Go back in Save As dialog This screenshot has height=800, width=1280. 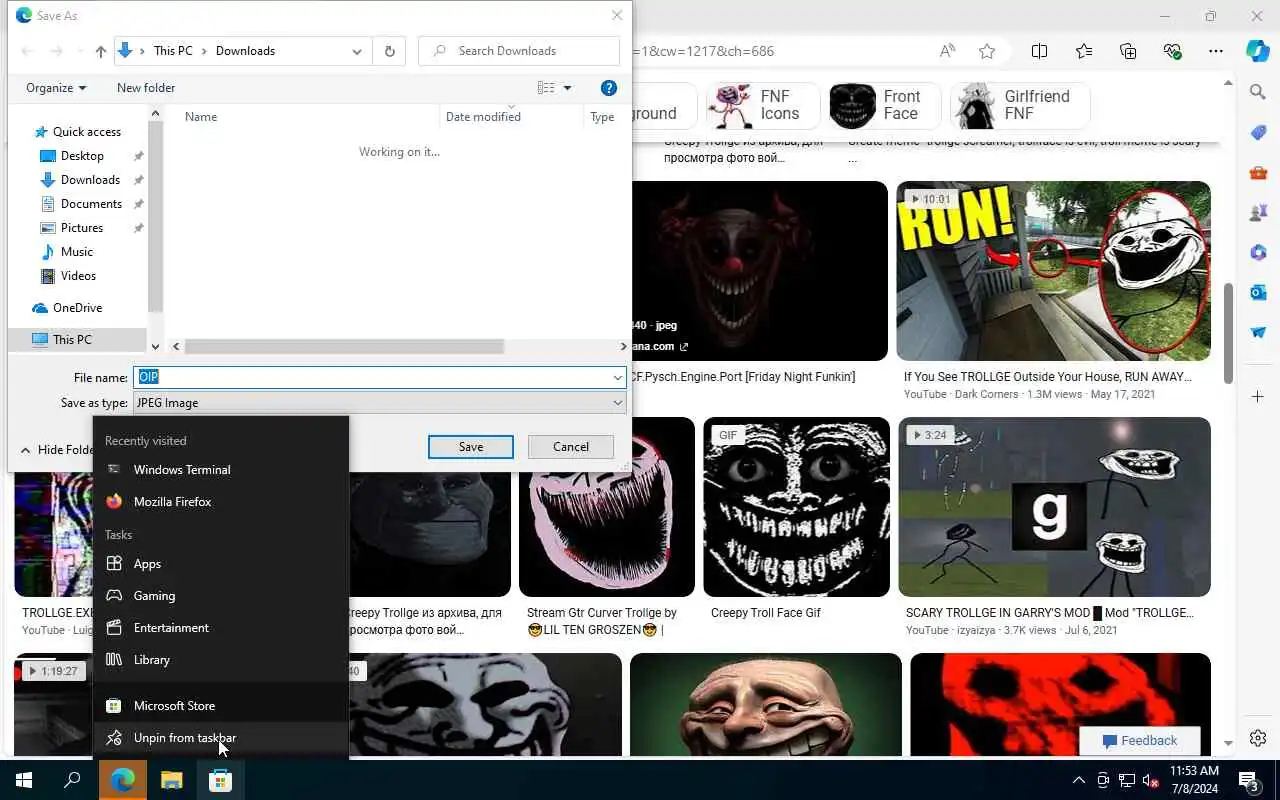tap(27, 51)
